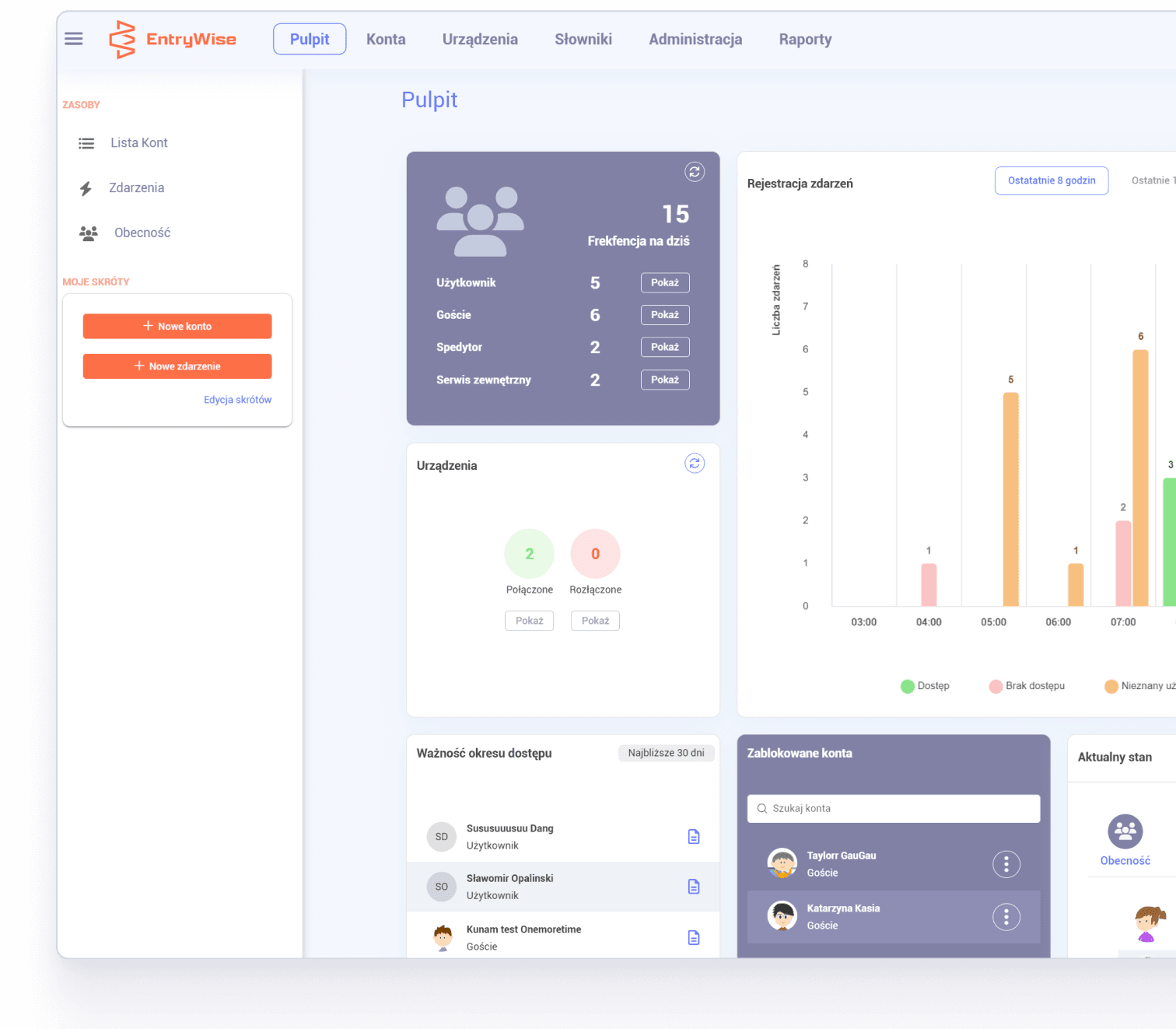Screen dimensions: 1176x1029
Task: Select Ostatatnie 8 godzin time range
Action: pyautogui.click(x=1051, y=180)
